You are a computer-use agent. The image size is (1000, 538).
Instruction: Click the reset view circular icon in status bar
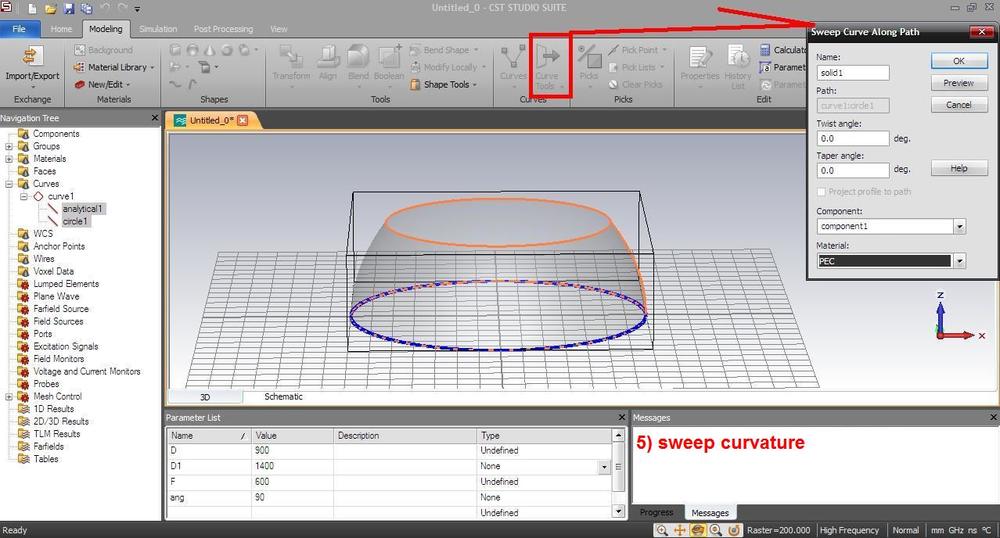click(x=734, y=530)
